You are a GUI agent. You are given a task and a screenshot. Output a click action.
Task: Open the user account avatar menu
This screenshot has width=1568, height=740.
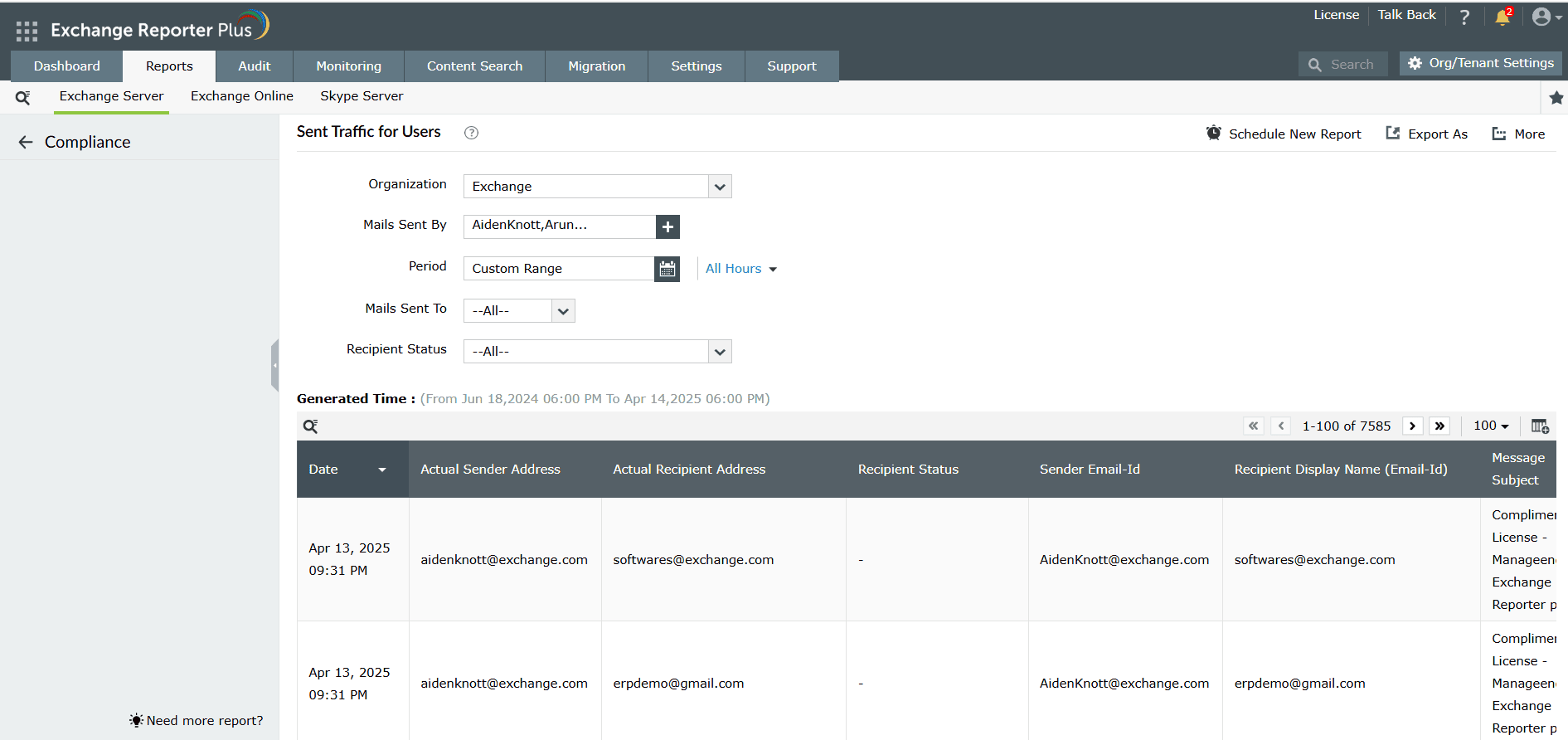coord(1545,17)
